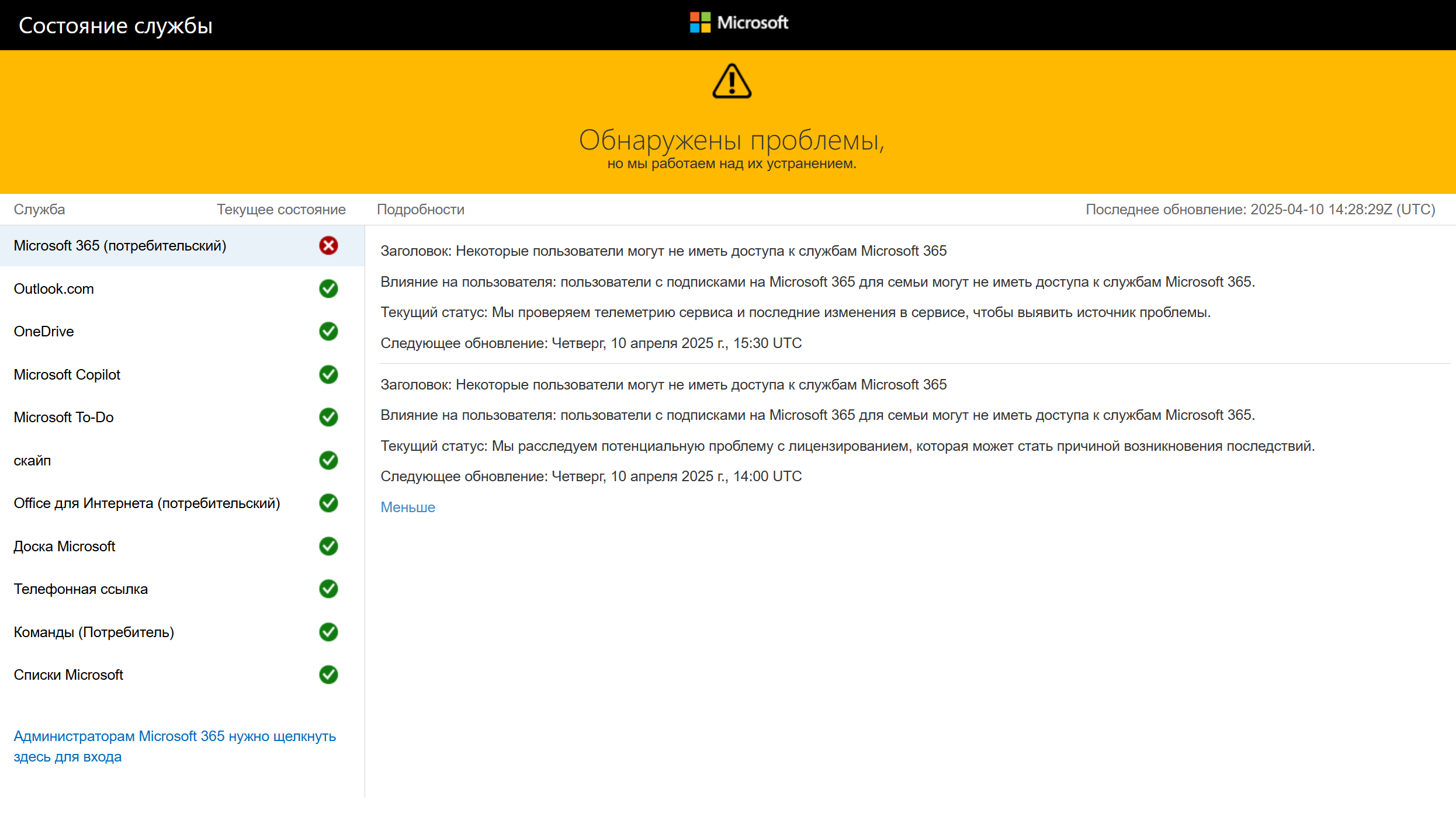Select the скайп service row
This screenshot has width=1456, height=831.
click(x=182, y=460)
